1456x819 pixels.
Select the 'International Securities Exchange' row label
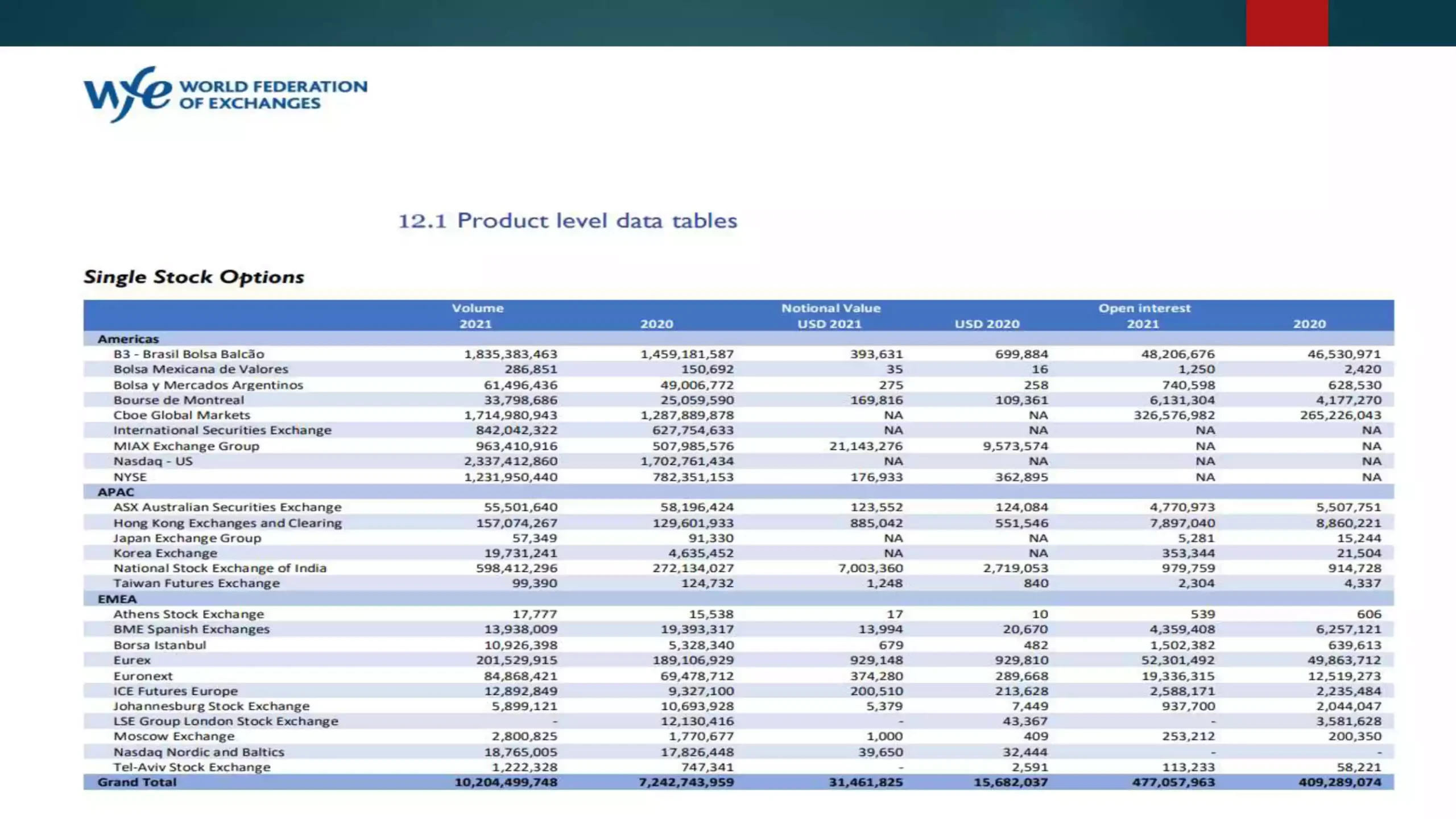(x=222, y=431)
